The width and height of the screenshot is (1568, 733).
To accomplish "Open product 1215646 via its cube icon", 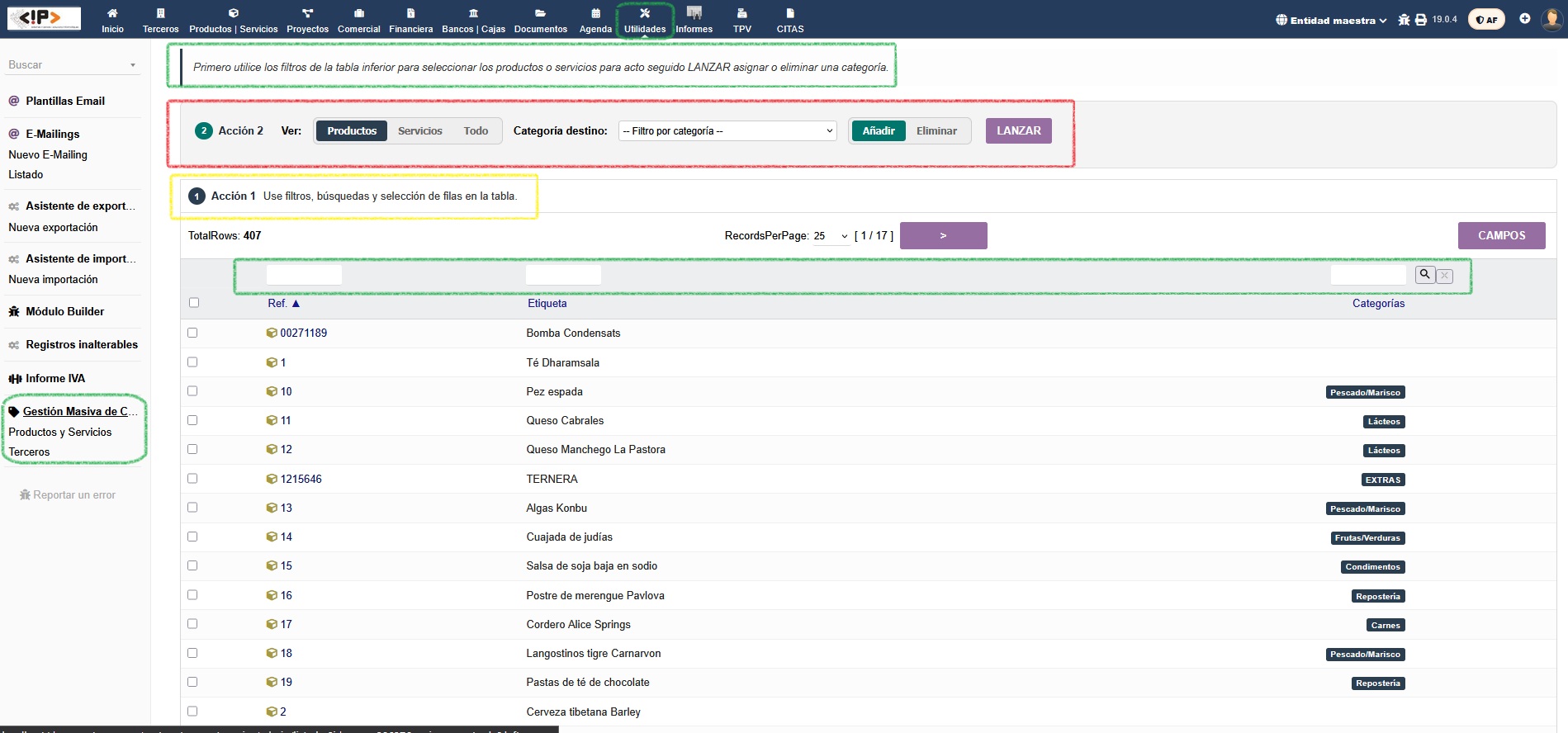I will [272, 479].
